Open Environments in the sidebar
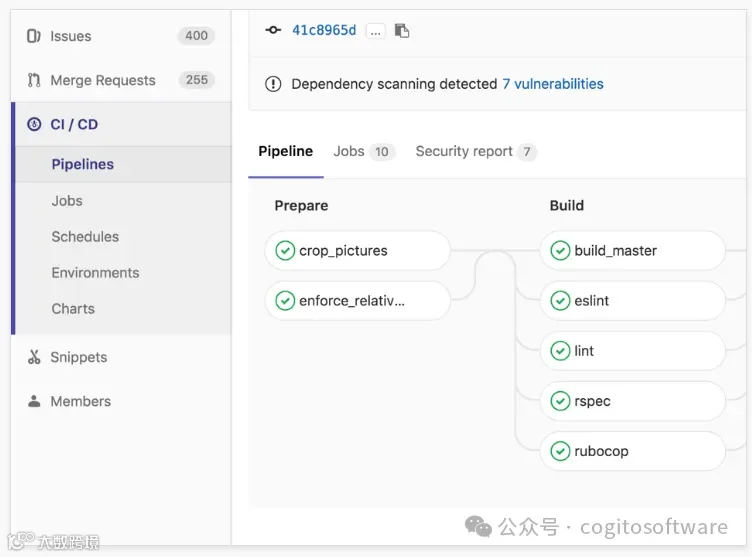The image size is (752, 557). pos(95,273)
